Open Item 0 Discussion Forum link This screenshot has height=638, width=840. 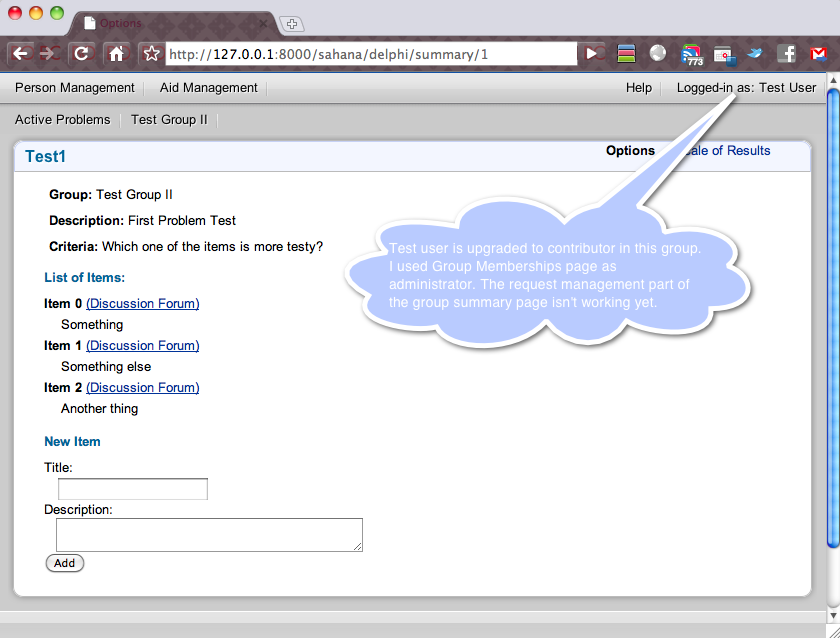pyautogui.click(x=143, y=304)
